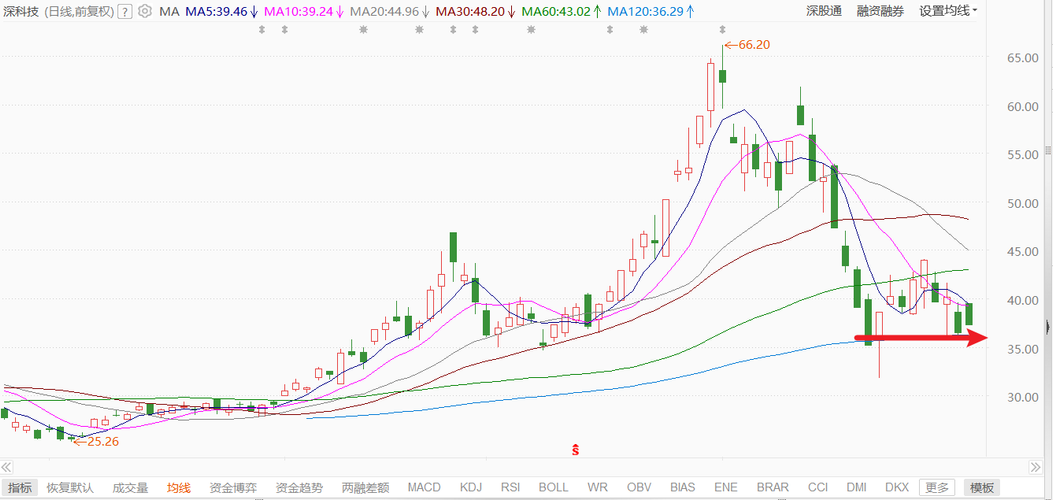Select the DMI indicator tab
Screen dimensions: 1053x500
(856, 488)
